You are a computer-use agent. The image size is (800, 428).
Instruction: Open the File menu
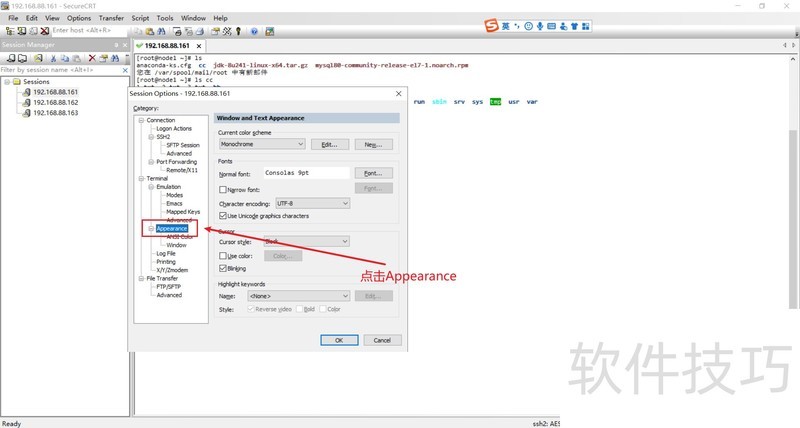coord(13,18)
